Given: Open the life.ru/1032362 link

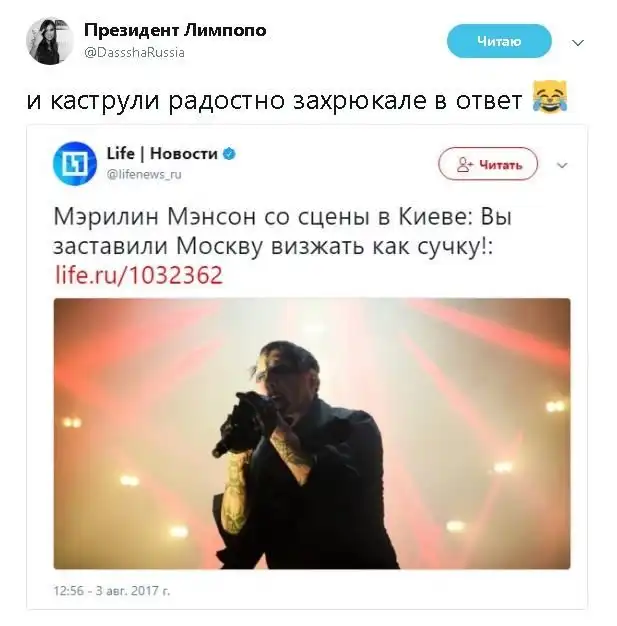Looking at the screenshot, I should 139,275.
